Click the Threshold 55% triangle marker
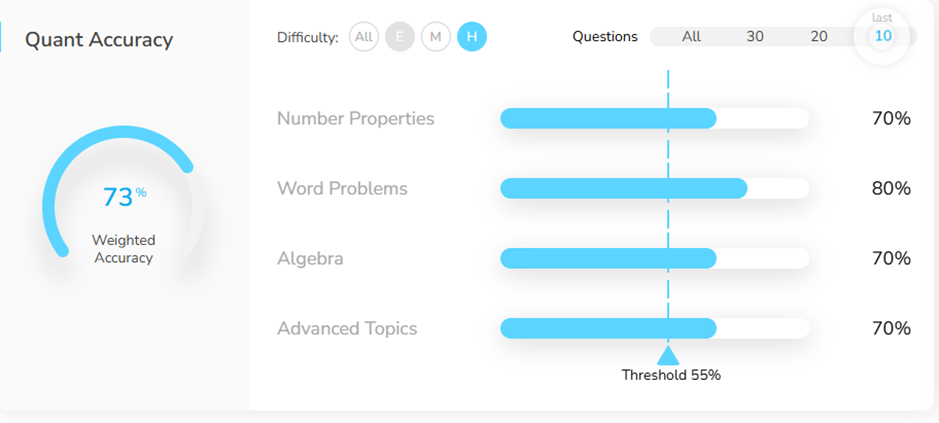Viewport: 939px width, 423px height. [668, 355]
